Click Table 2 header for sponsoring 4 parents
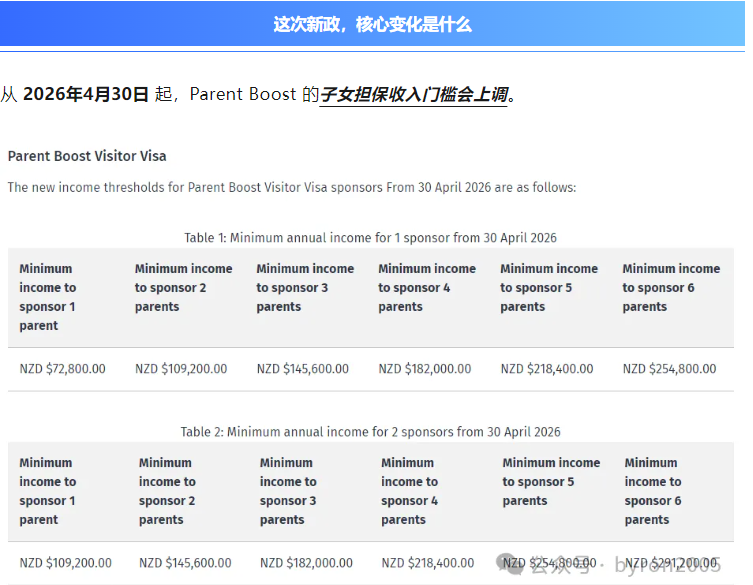This screenshot has height=585, width=753. pos(410,491)
